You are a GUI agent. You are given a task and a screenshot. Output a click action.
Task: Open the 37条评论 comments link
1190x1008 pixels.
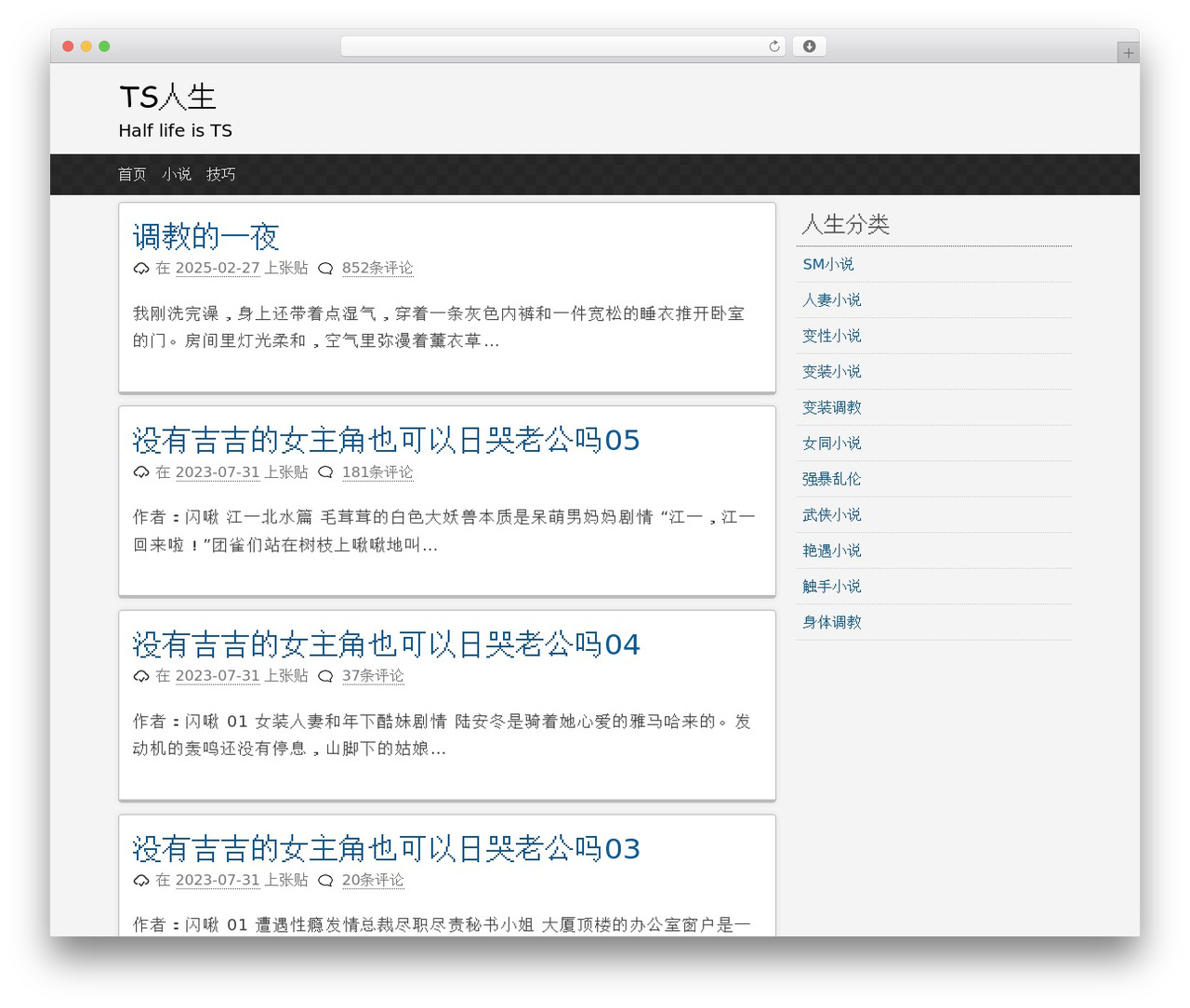click(373, 676)
